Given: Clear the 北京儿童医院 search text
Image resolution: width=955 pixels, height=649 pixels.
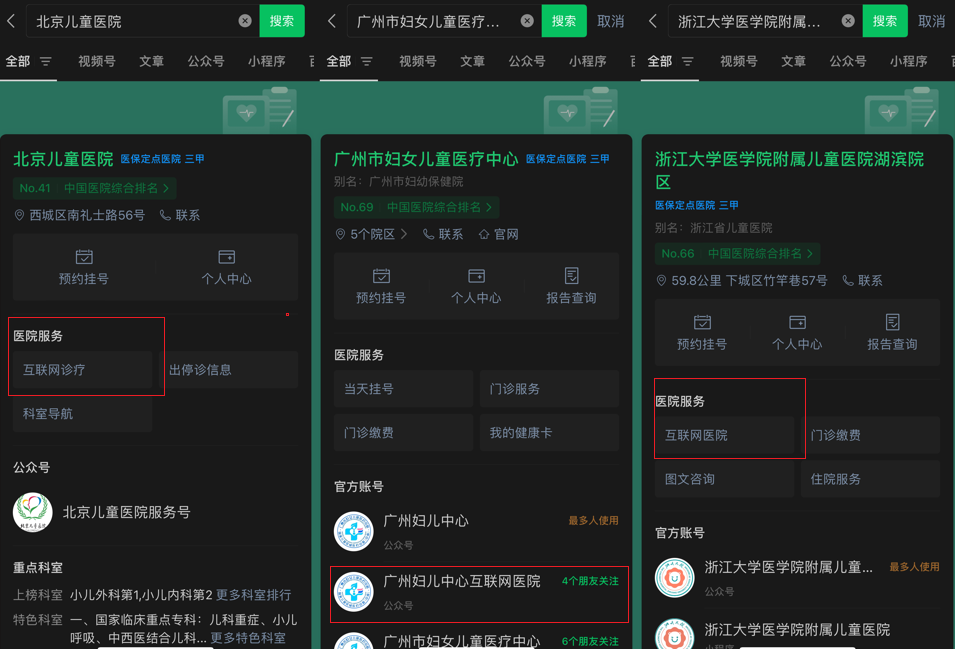Looking at the screenshot, I should [245, 21].
